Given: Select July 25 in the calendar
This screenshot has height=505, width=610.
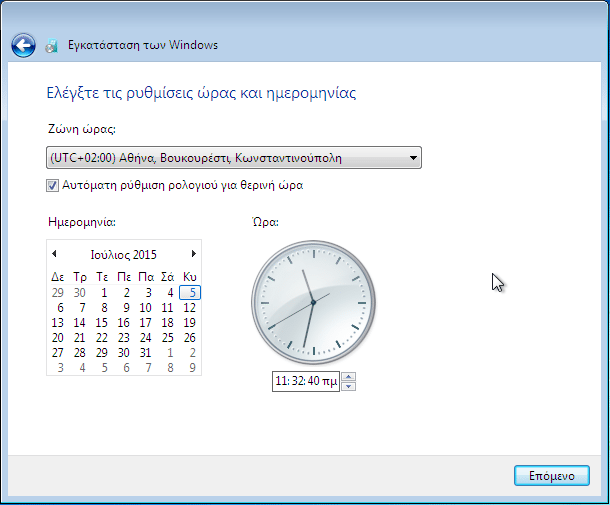Looking at the screenshot, I should point(168,338).
